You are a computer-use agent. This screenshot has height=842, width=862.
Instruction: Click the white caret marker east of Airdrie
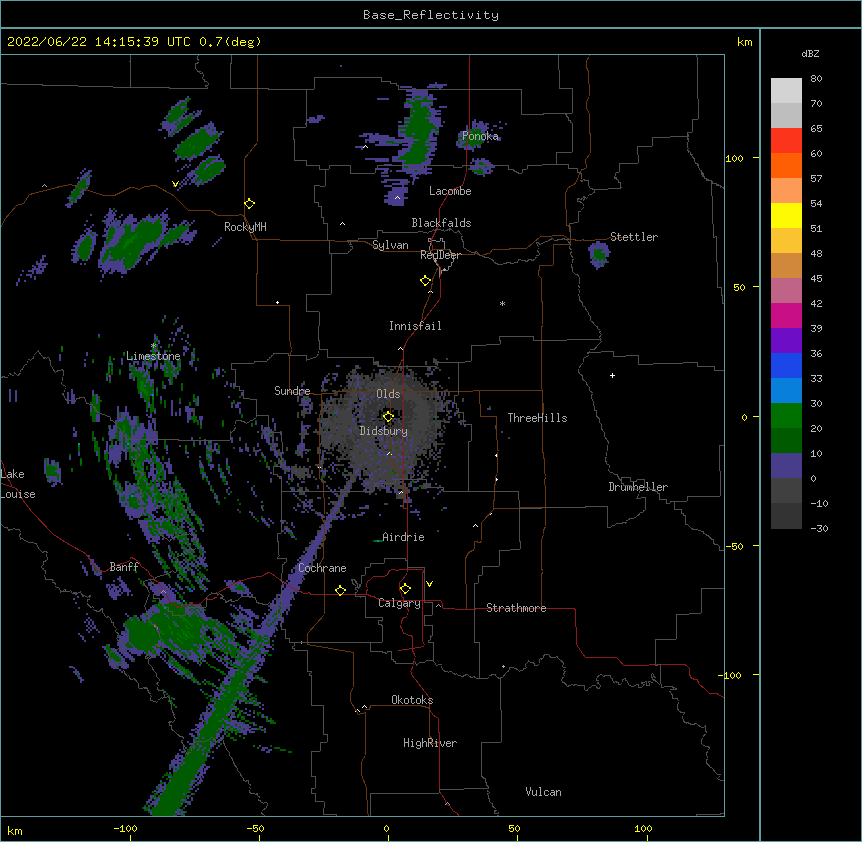(x=476, y=526)
